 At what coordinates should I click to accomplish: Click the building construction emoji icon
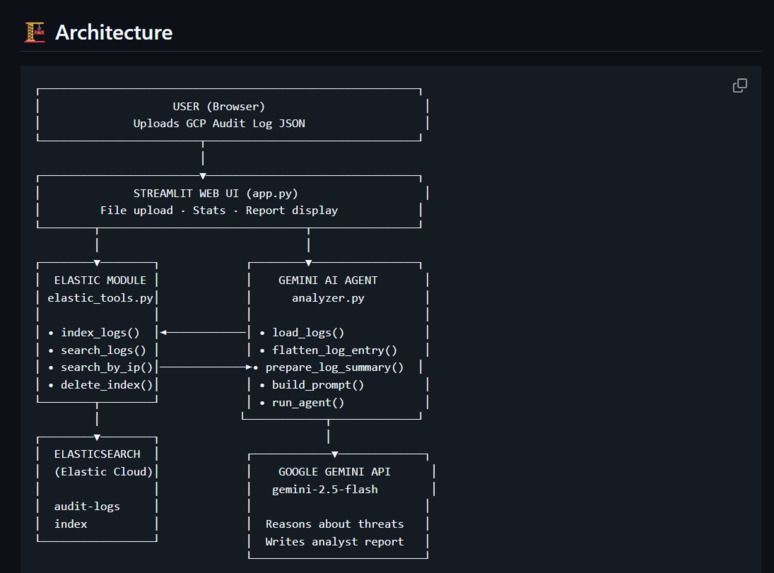point(35,33)
